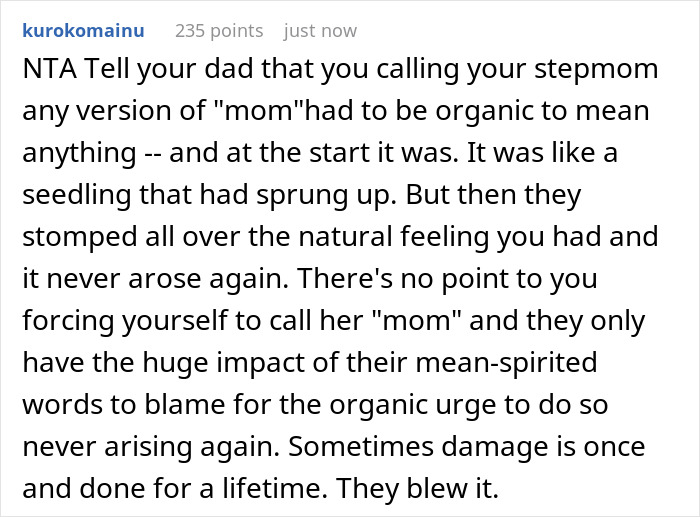Click the 235 points score
This screenshot has width=700, height=517.
coord(218,31)
